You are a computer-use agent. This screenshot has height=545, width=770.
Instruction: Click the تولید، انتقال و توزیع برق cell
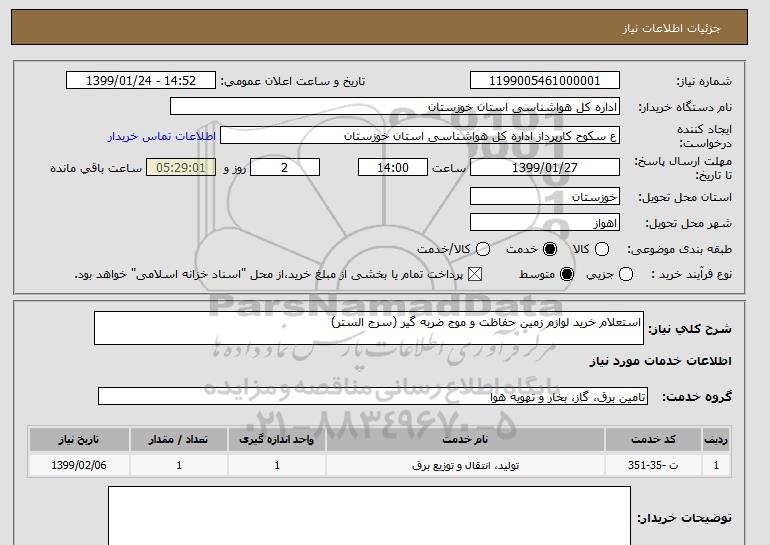click(465, 465)
